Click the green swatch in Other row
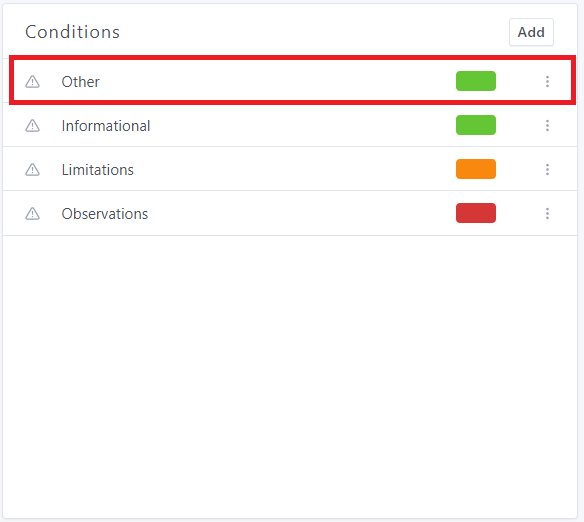Viewport: 584px width, 522px height. tap(476, 81)
